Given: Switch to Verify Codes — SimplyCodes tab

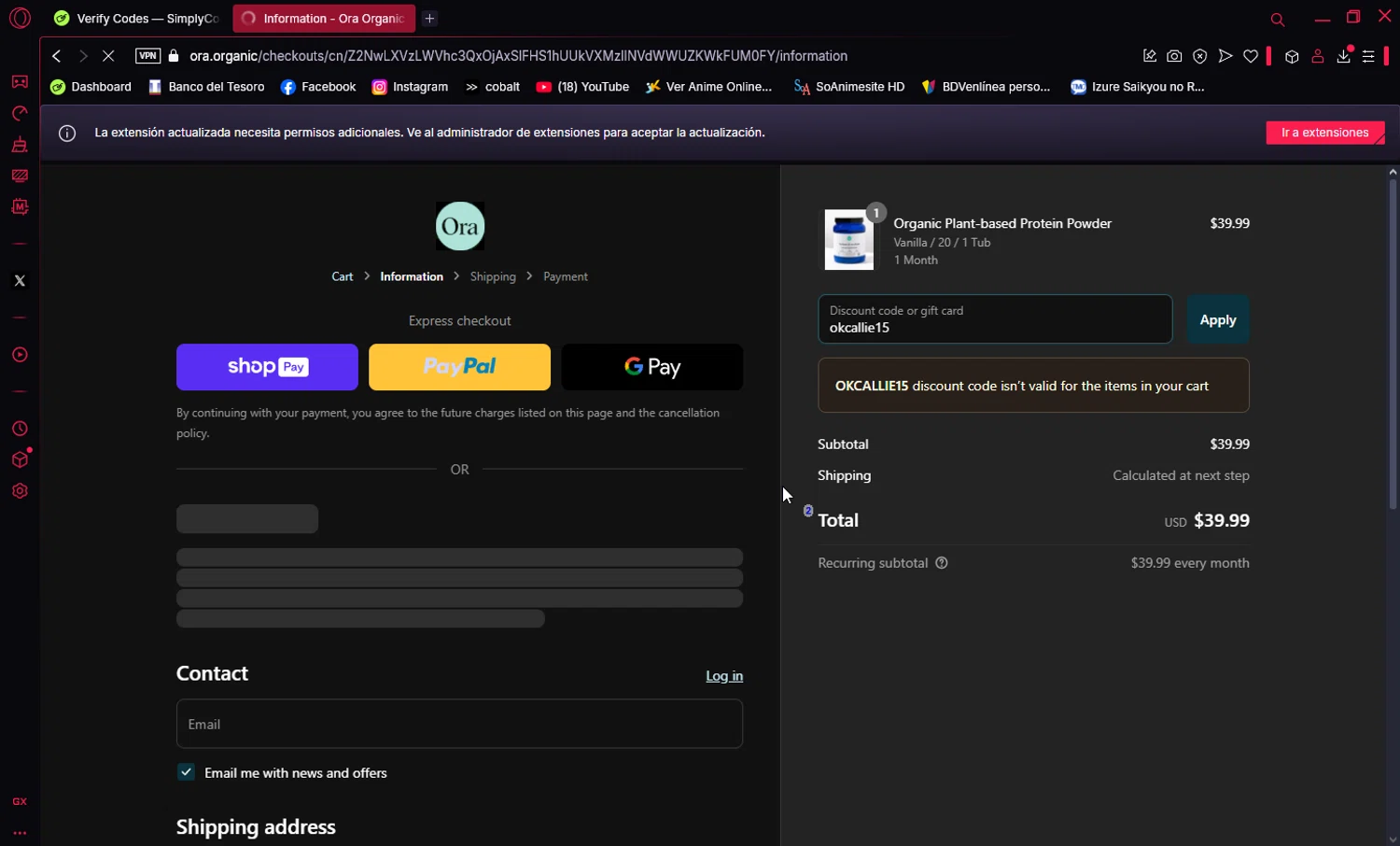Looking at the screenshot, I should [x=136, y=18].
